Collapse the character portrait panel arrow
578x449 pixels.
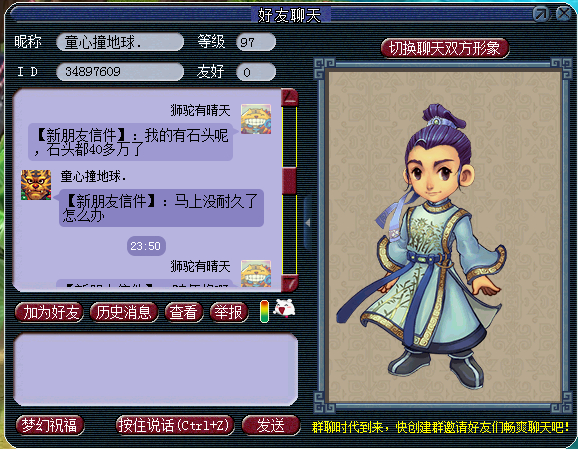[307, 223]
